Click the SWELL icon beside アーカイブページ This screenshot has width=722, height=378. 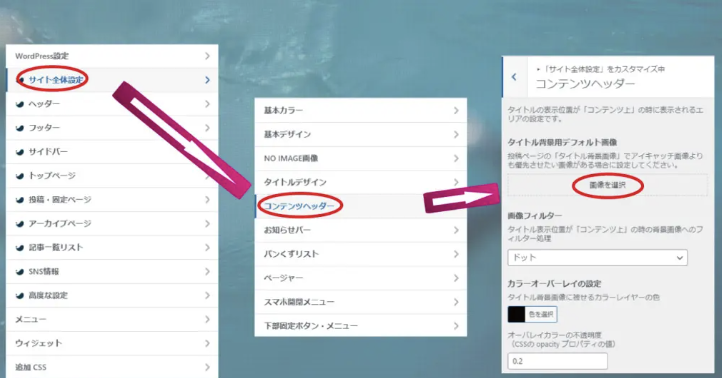(20, 224)
